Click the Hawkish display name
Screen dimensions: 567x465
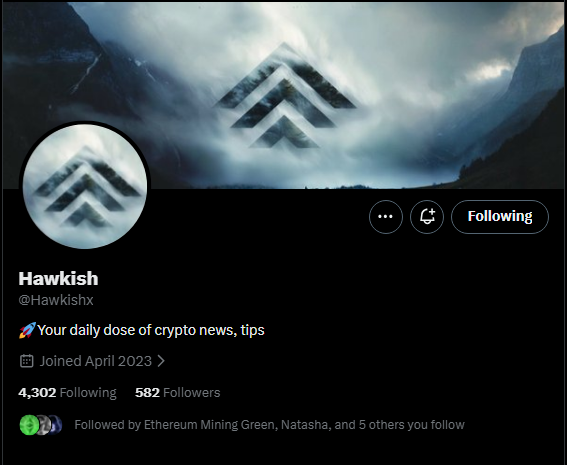coord(58,278)
